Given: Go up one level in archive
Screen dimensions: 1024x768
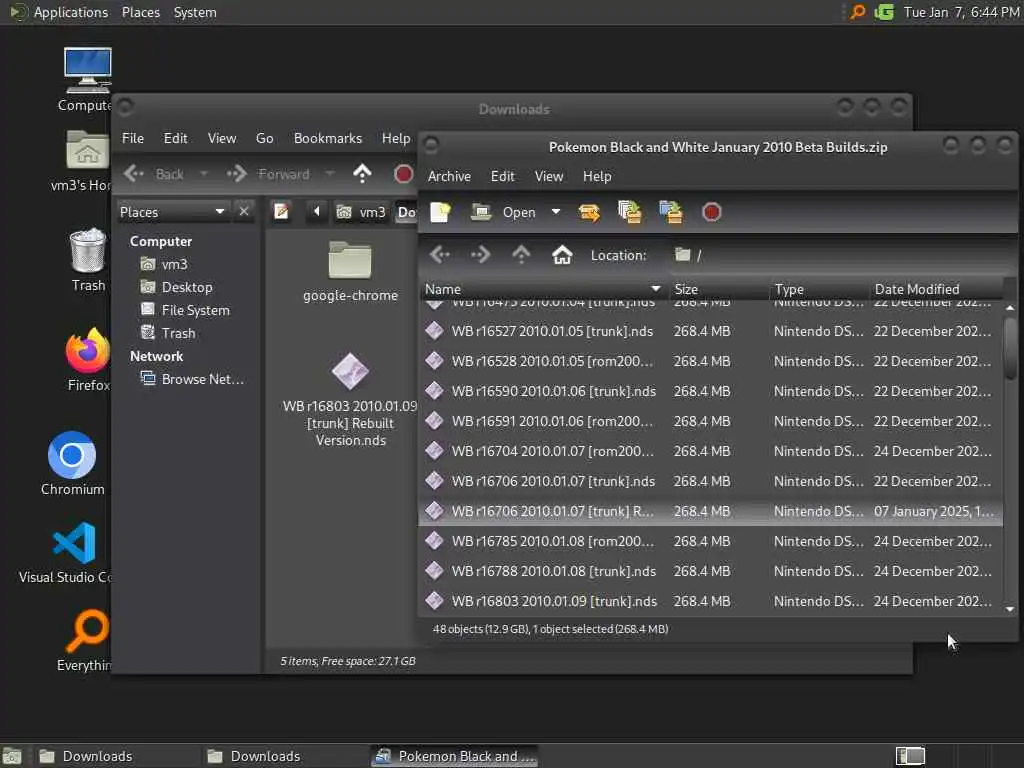Looking at the screenshot, I should (x=521, y=255).
